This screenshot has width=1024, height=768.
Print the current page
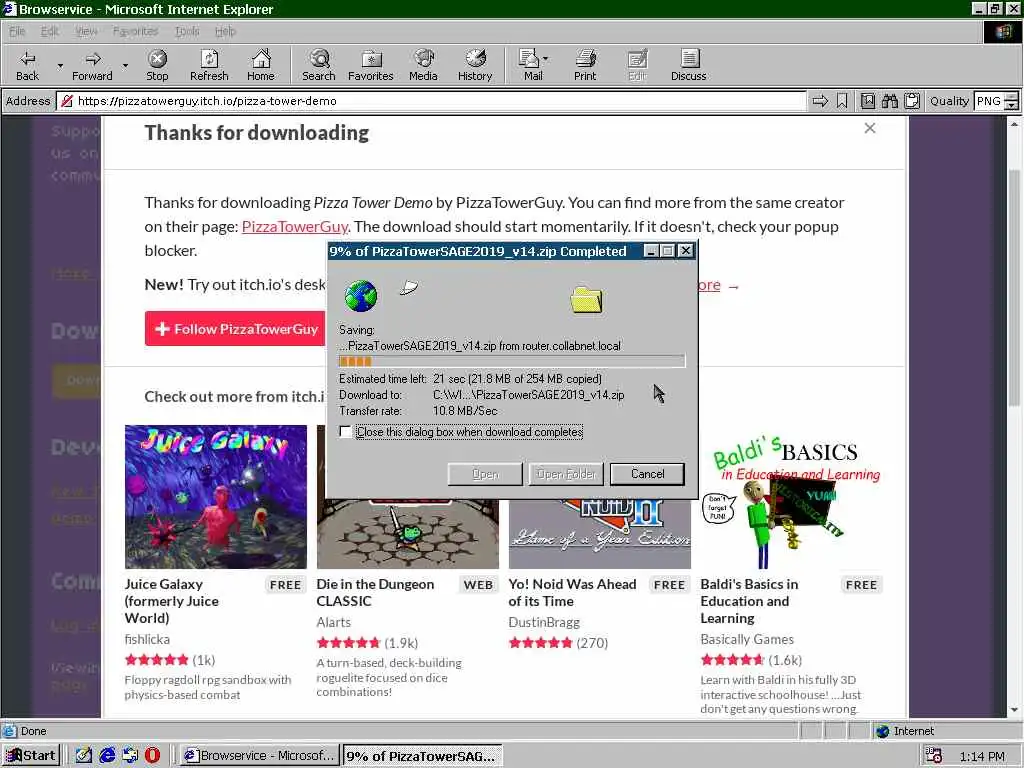pos(585,65)
